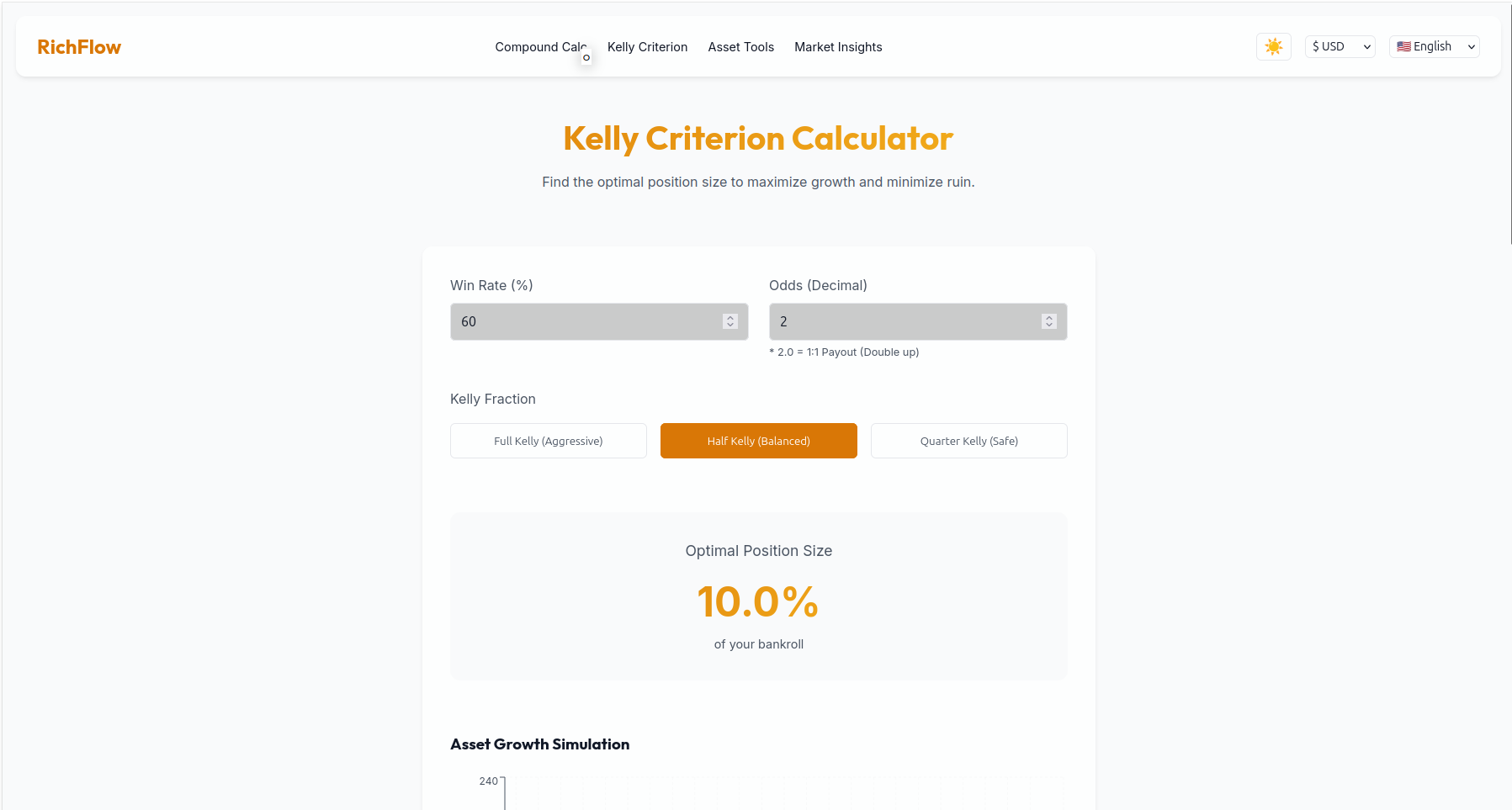The width and height of the screenshot is (1512, 810).
Task: Click the US flag icon in language selector
Action: (x=1402, y=46)
